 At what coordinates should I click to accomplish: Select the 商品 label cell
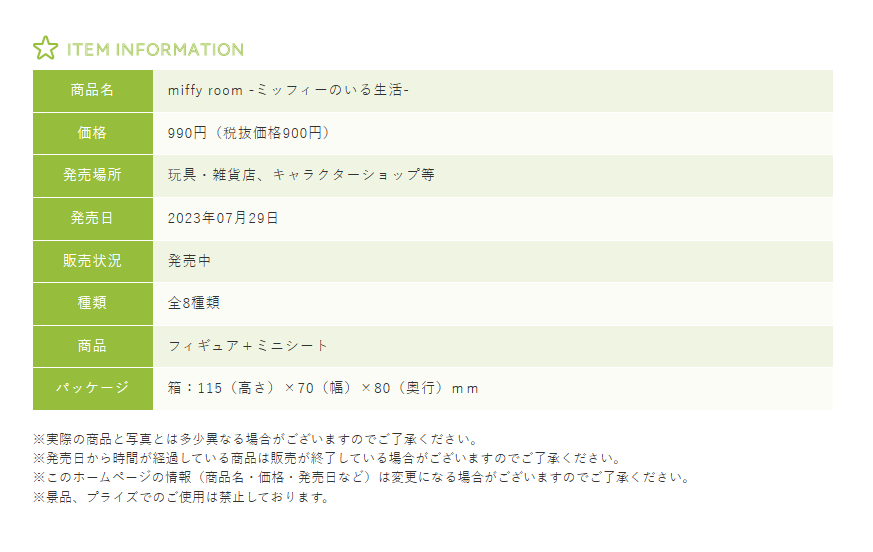pyautogui.click(x=93, y=346)
